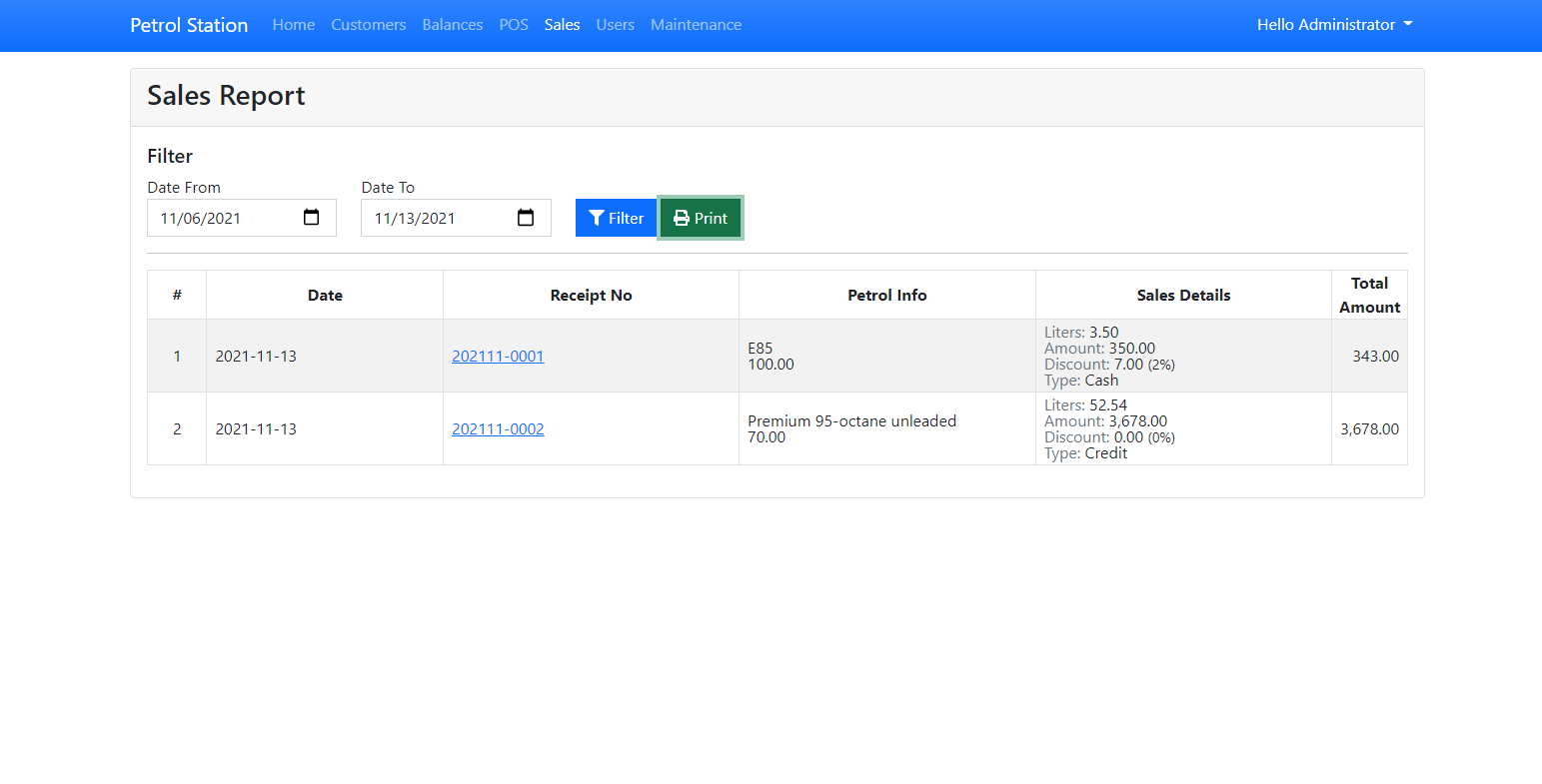Open the Maintenance menu

696,25
